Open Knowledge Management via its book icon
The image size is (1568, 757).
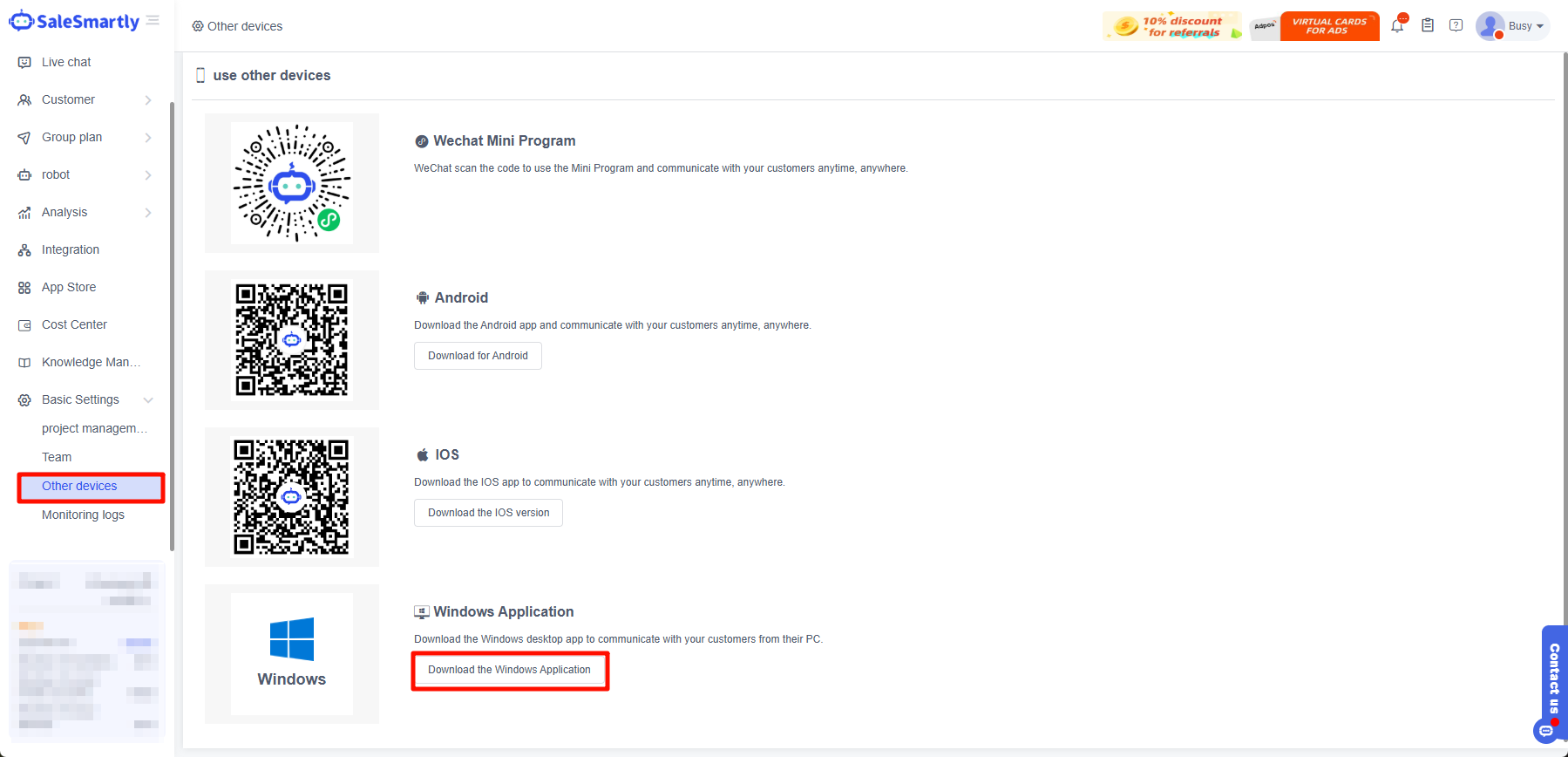tap(24, 363)
